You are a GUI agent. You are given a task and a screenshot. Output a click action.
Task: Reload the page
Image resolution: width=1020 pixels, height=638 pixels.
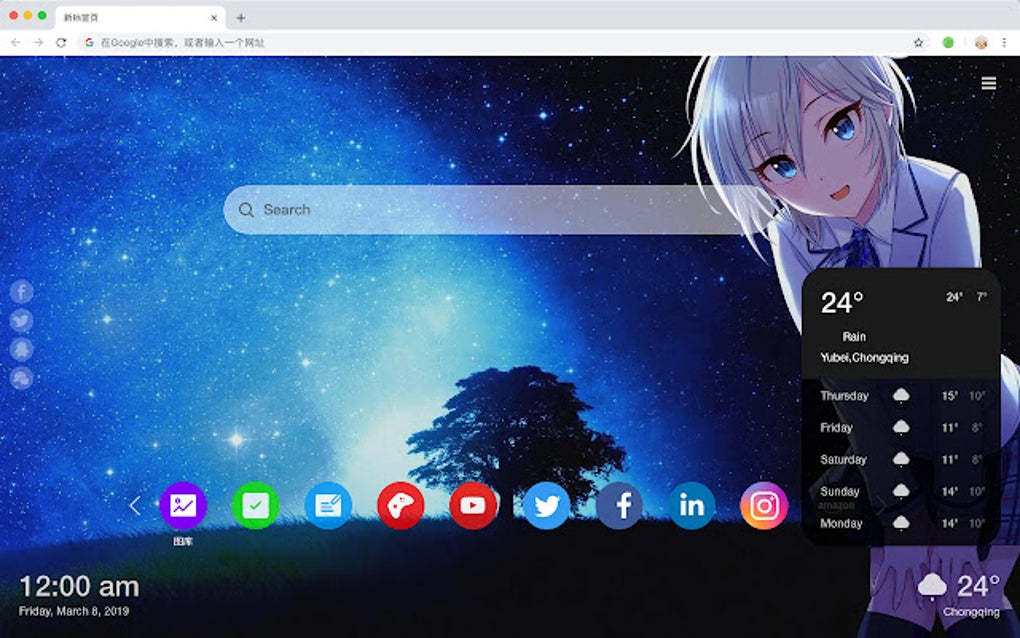pyautogui.click(x=61, y=42)
